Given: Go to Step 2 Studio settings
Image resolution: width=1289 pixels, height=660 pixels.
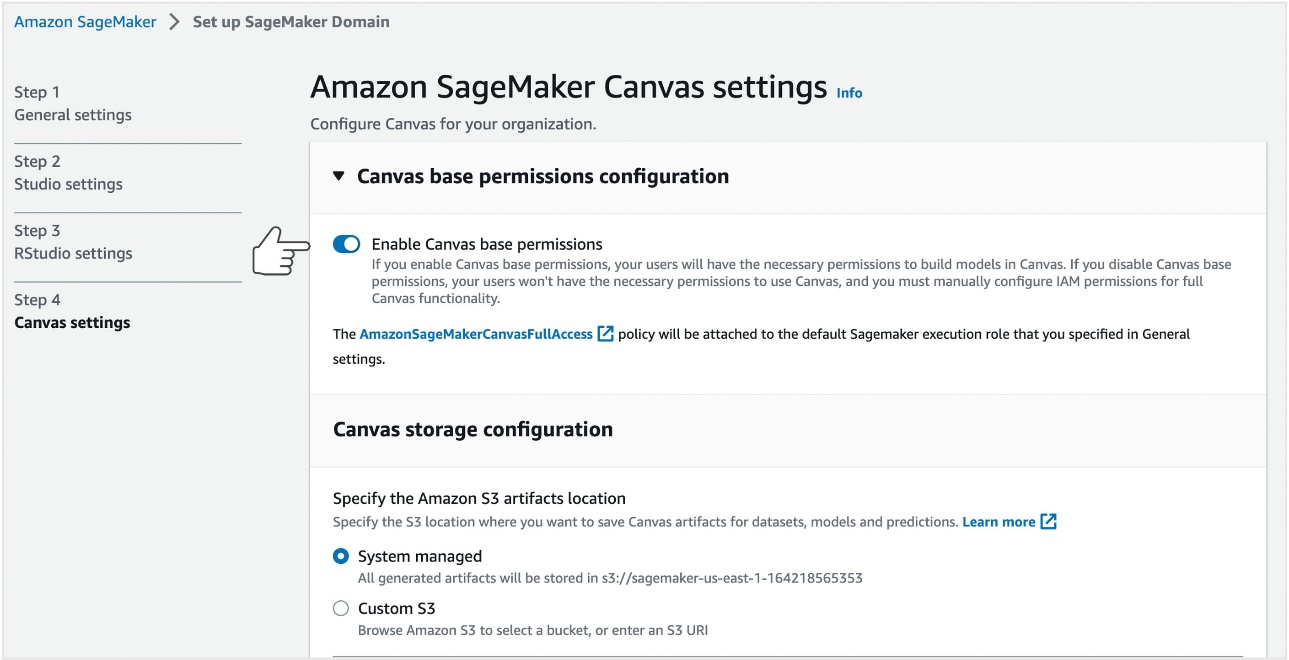Looking at the screenshot, I should (68, 172).
